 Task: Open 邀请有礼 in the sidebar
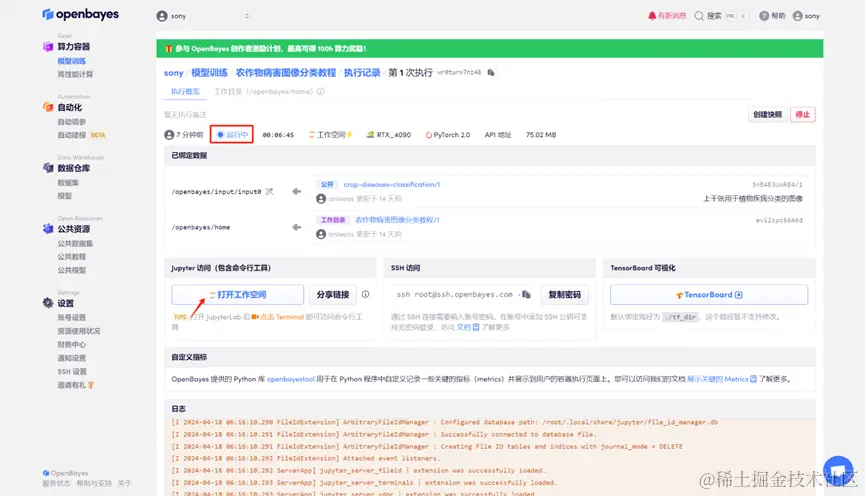(76, 385)
